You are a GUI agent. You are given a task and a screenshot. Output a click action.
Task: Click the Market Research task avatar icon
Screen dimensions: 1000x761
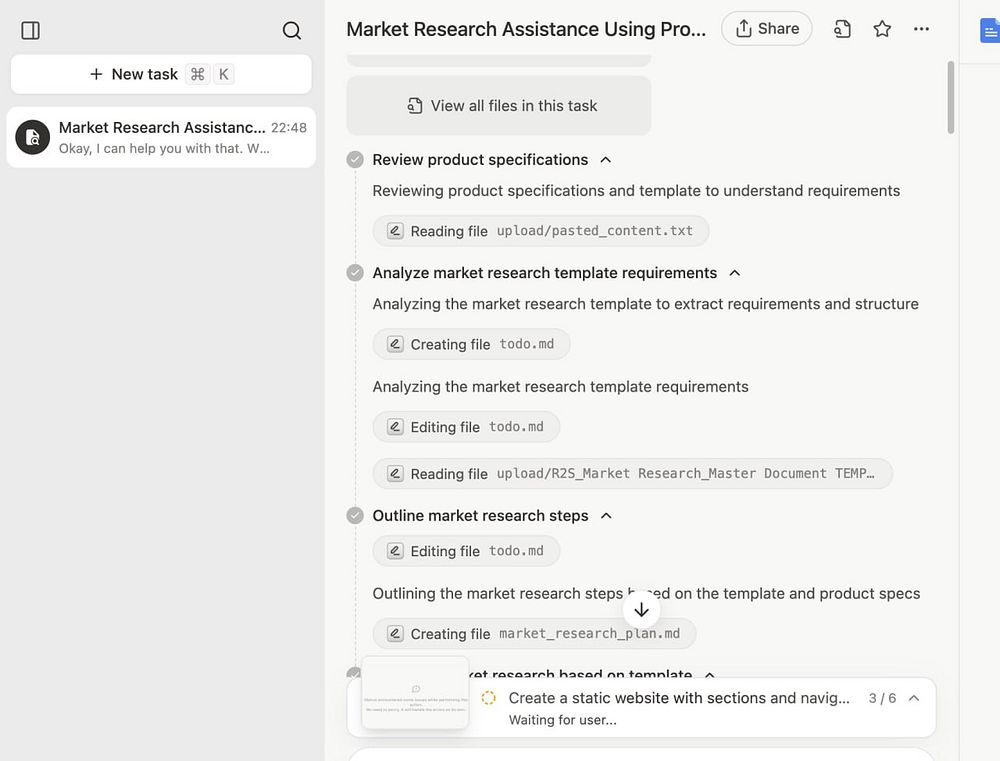coord(33,137)
